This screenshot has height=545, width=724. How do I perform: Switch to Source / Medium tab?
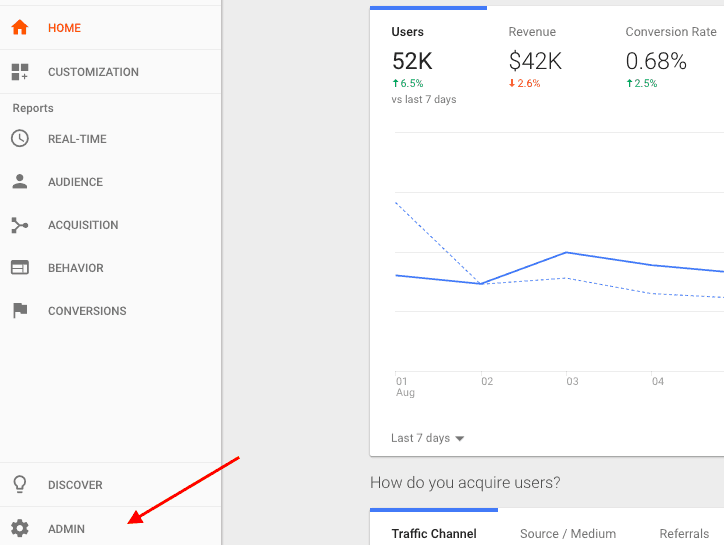point(568,534)
